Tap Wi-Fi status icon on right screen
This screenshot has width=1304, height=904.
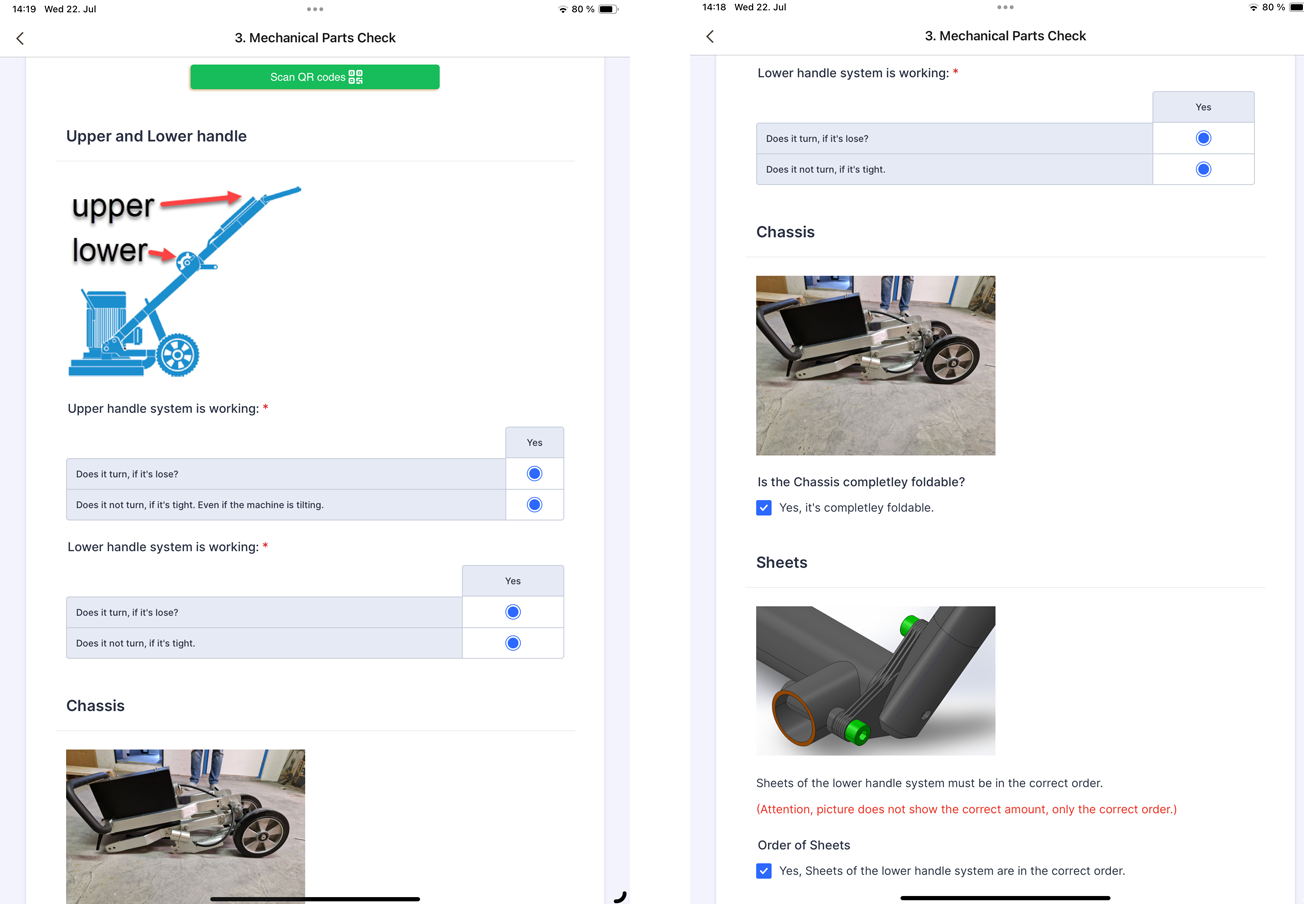[1253, 7]
